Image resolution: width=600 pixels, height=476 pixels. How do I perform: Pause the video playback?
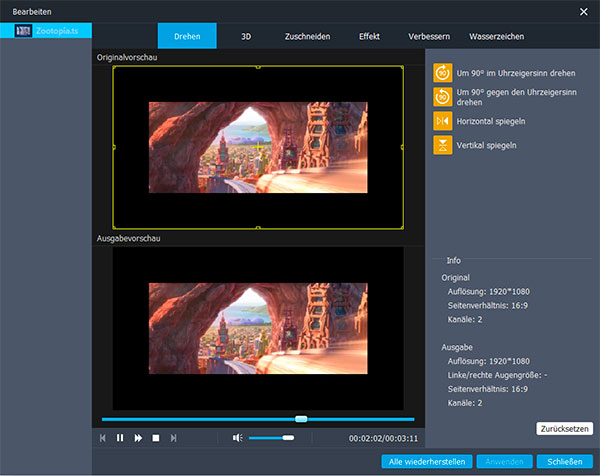tap(120, 438)
